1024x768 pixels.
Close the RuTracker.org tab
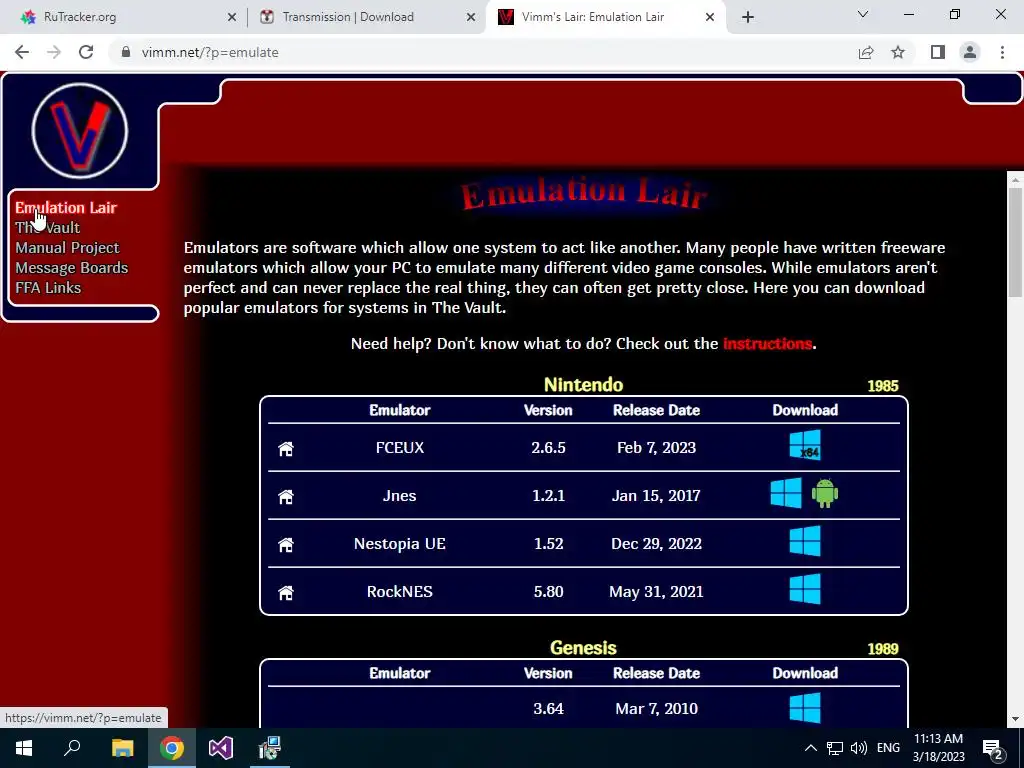[x=232, y=17]
